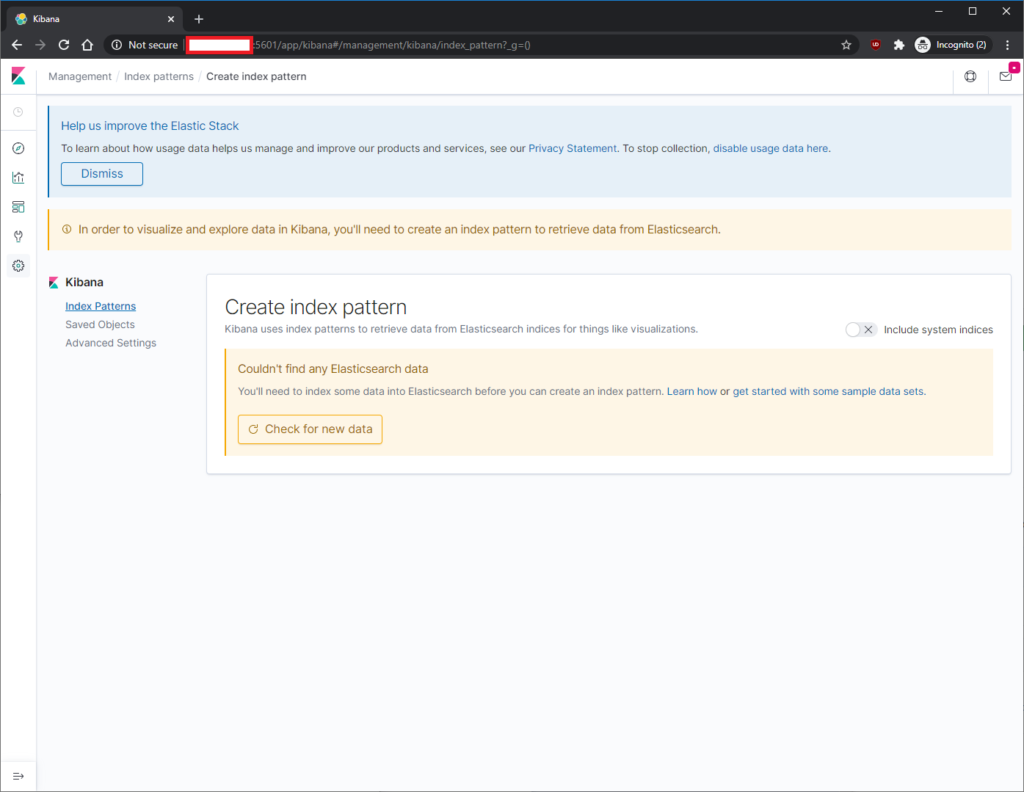
Task: Open Visualize via the bar chart icon
Action: coord(18,178)
